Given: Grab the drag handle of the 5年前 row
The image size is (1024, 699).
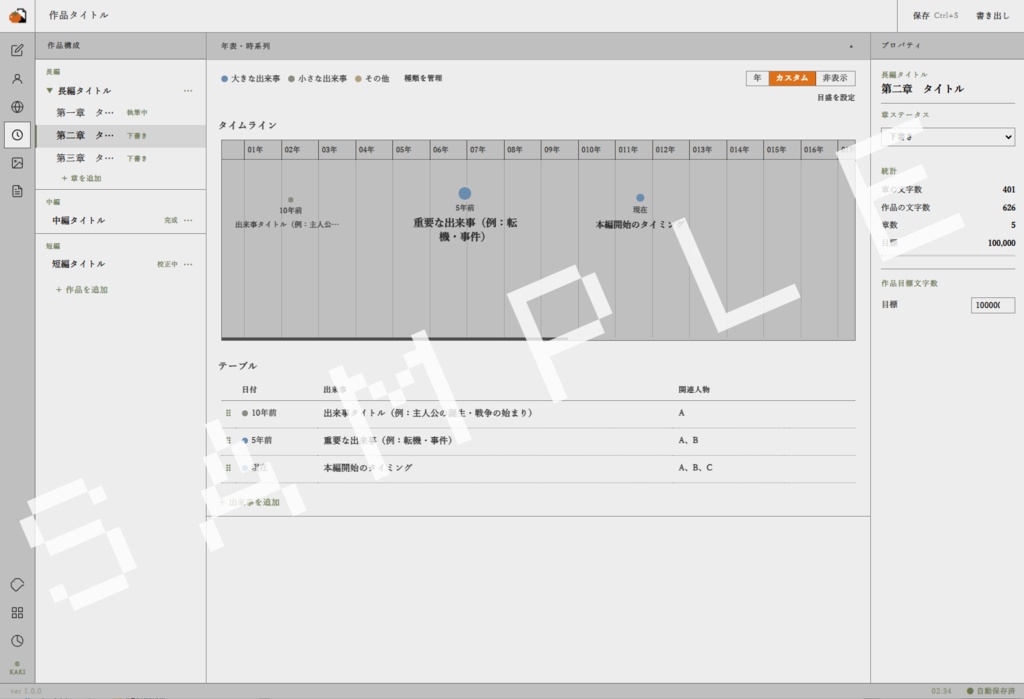Looking at the screenshot, I should [x=228, y=440].
